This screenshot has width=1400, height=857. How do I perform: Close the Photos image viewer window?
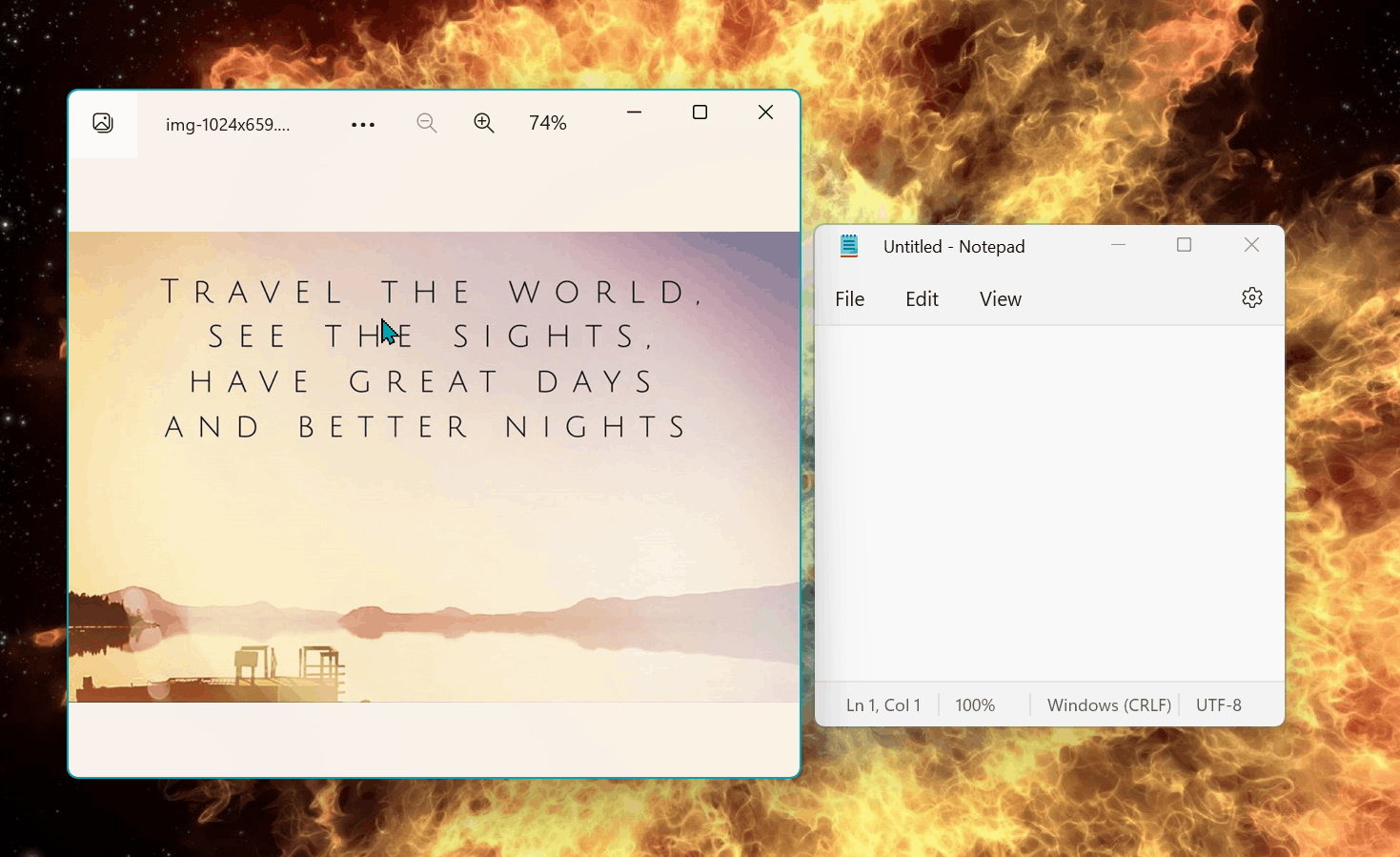765,112
